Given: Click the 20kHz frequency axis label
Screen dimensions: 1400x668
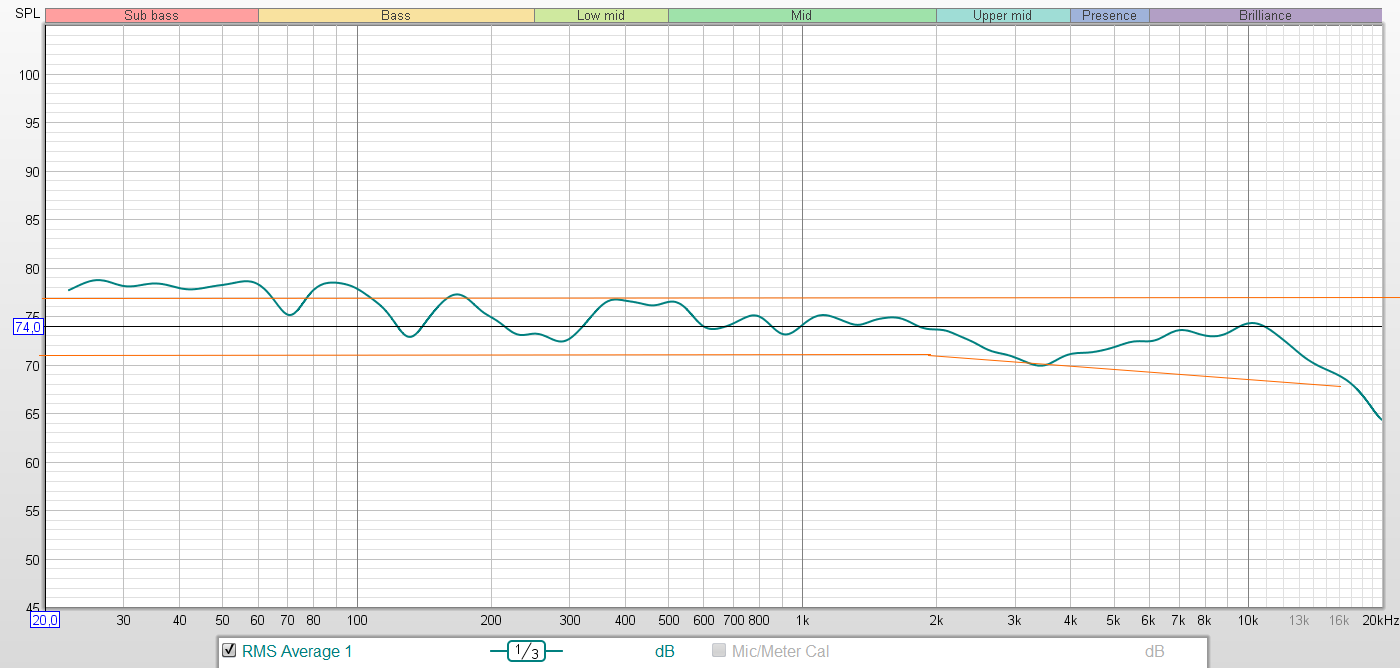Looking at the screenshot, I should pyautogui.click(x=1380, y=620).
